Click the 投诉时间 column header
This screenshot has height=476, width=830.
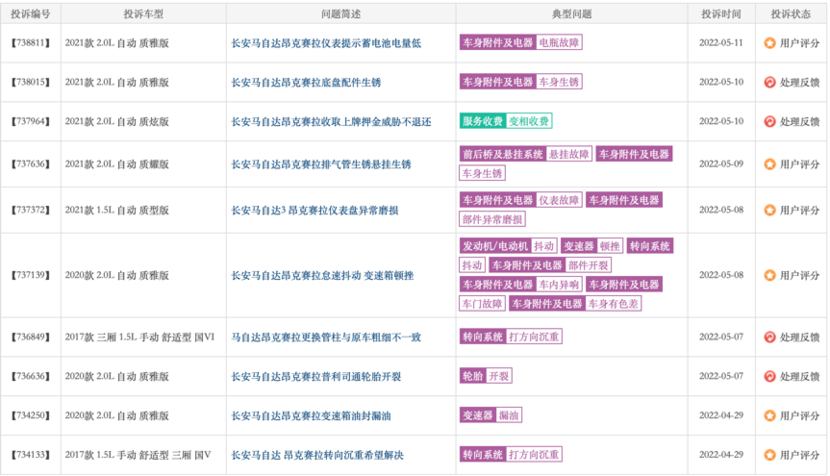tap(721, 14)
